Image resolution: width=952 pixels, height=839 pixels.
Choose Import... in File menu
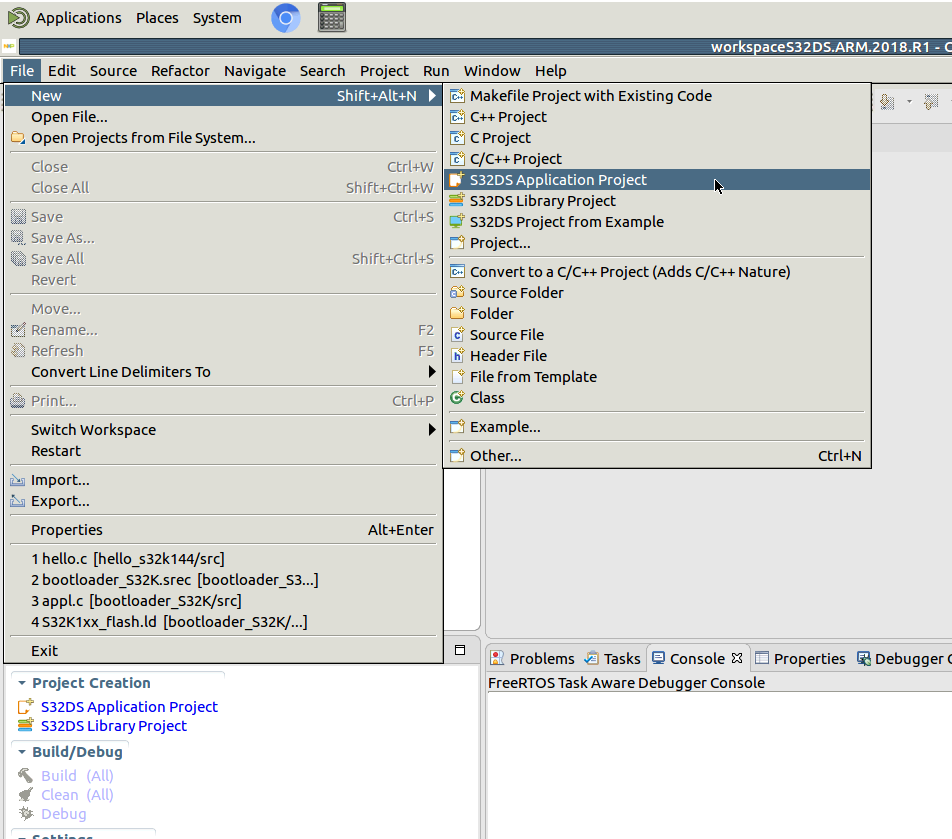223,480
